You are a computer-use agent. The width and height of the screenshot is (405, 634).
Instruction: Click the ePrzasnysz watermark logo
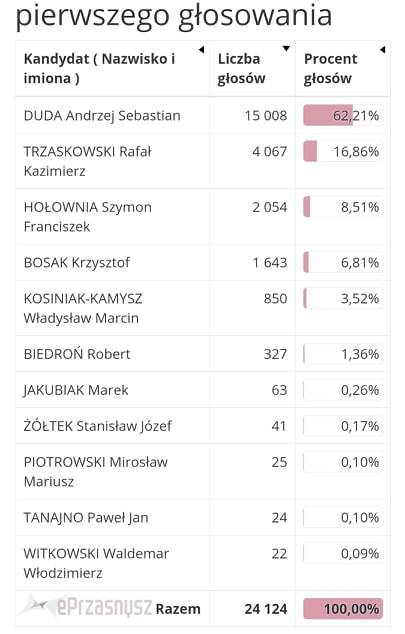(x=86, y=607)
